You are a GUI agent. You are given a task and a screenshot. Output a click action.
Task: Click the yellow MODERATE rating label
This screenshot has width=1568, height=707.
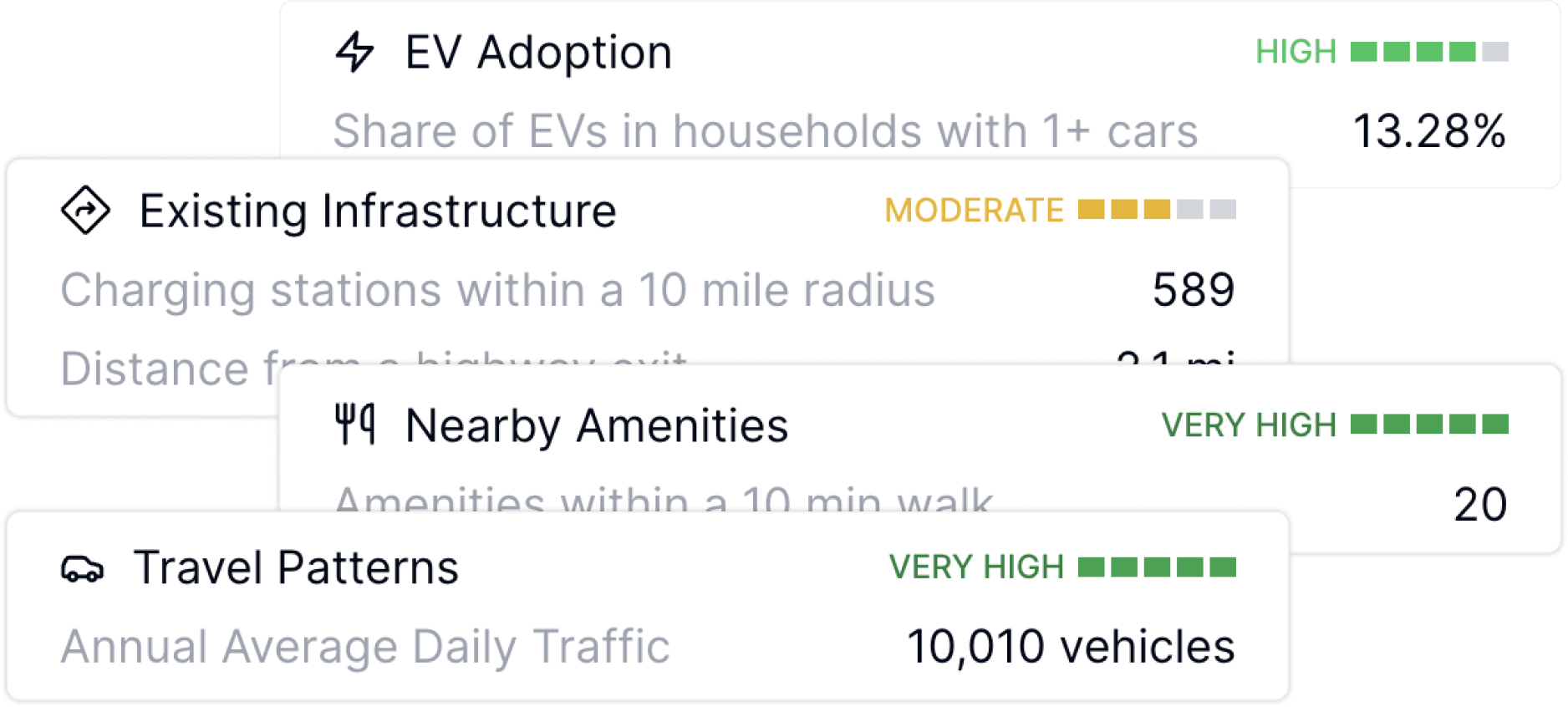click(x=974, y=211)
